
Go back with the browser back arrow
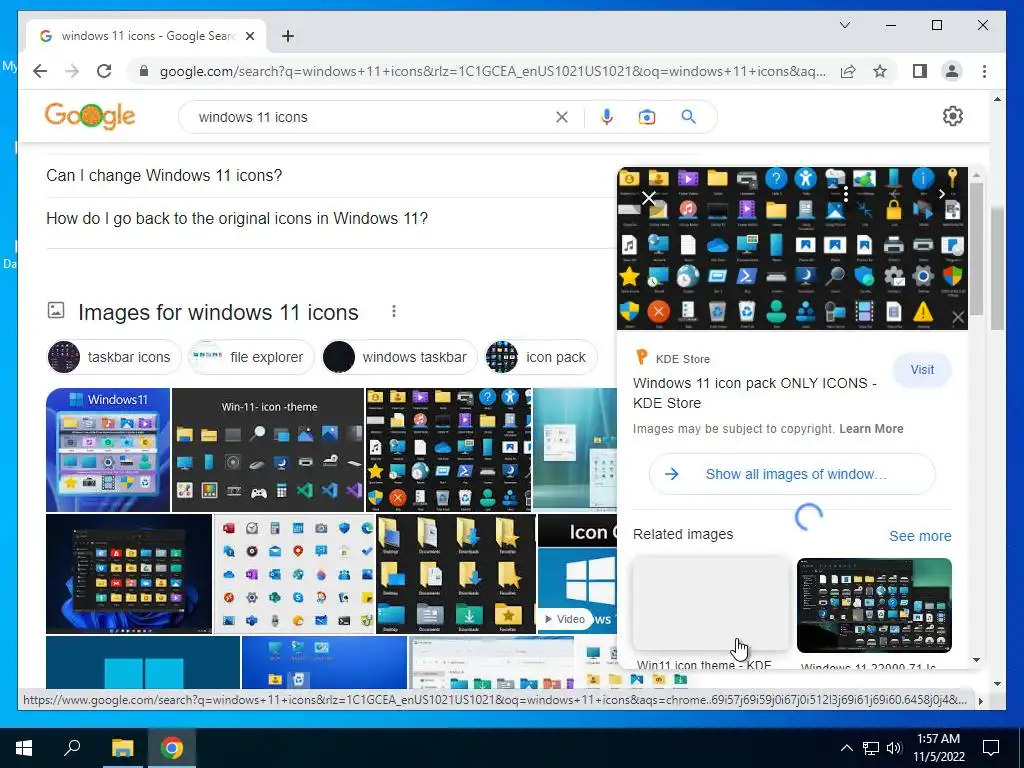tap(40, 71)
